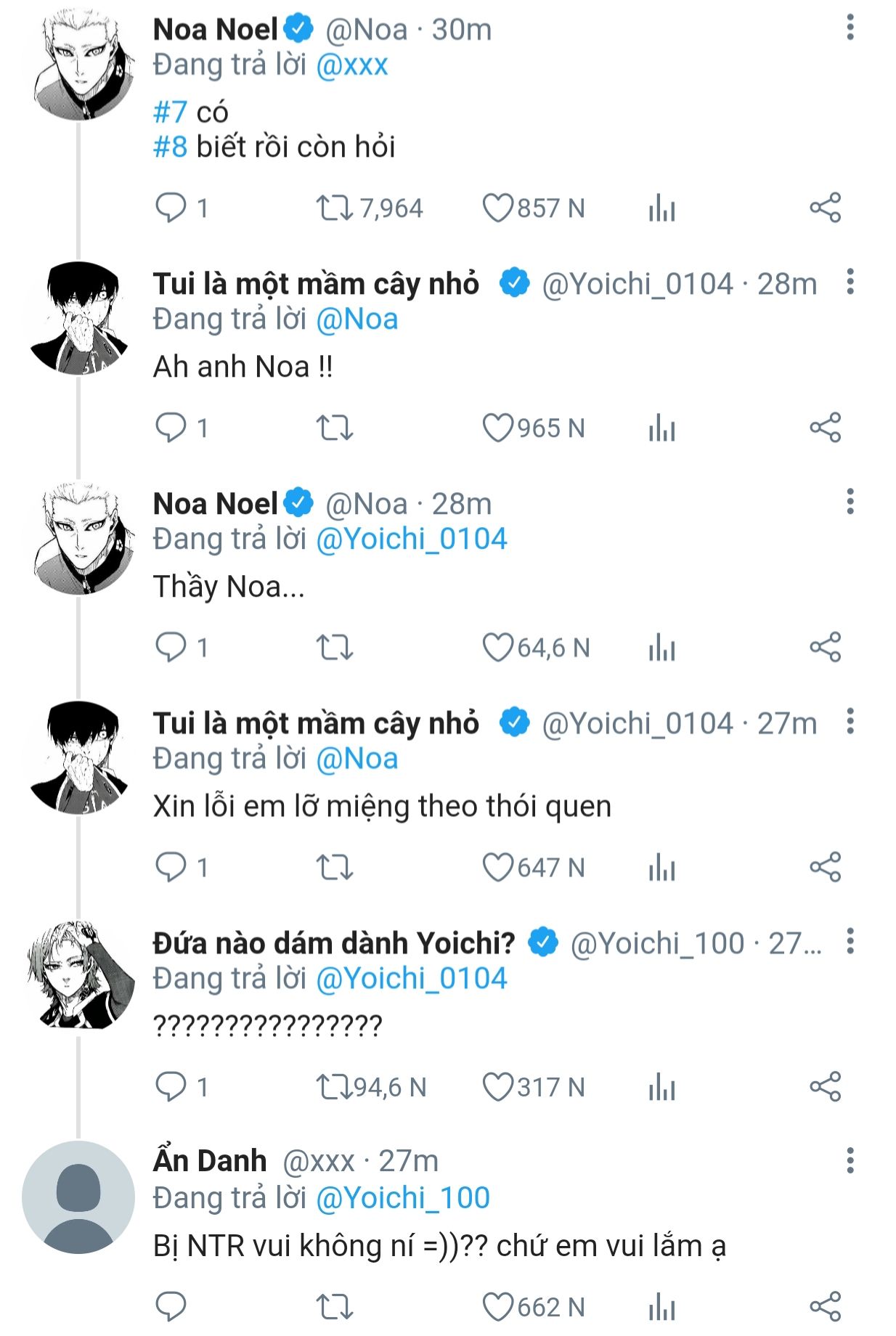Reply to "Xin lỗi em lỡ miệng" tweet
Screen dimensions: 896x1336
171,867
